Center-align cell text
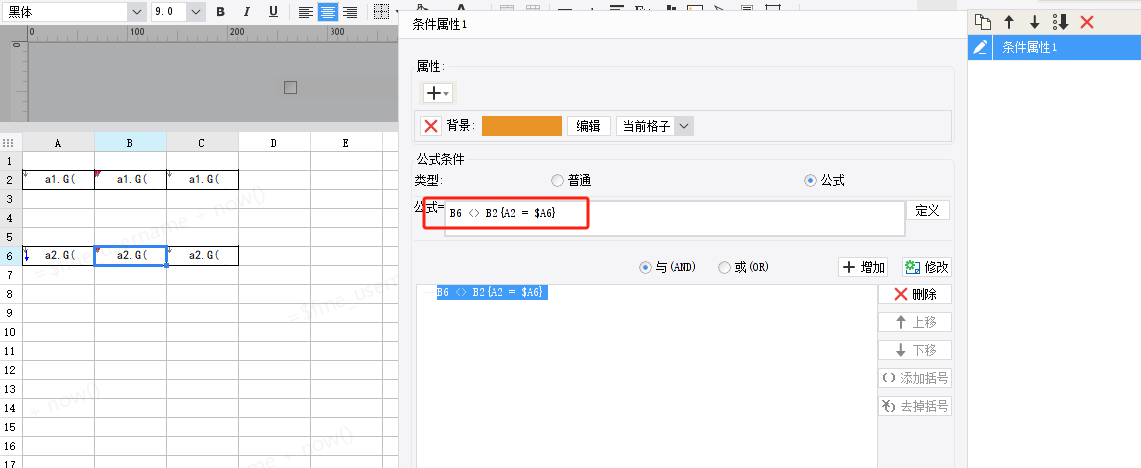The image size is (1141, 468). (328, 12)
